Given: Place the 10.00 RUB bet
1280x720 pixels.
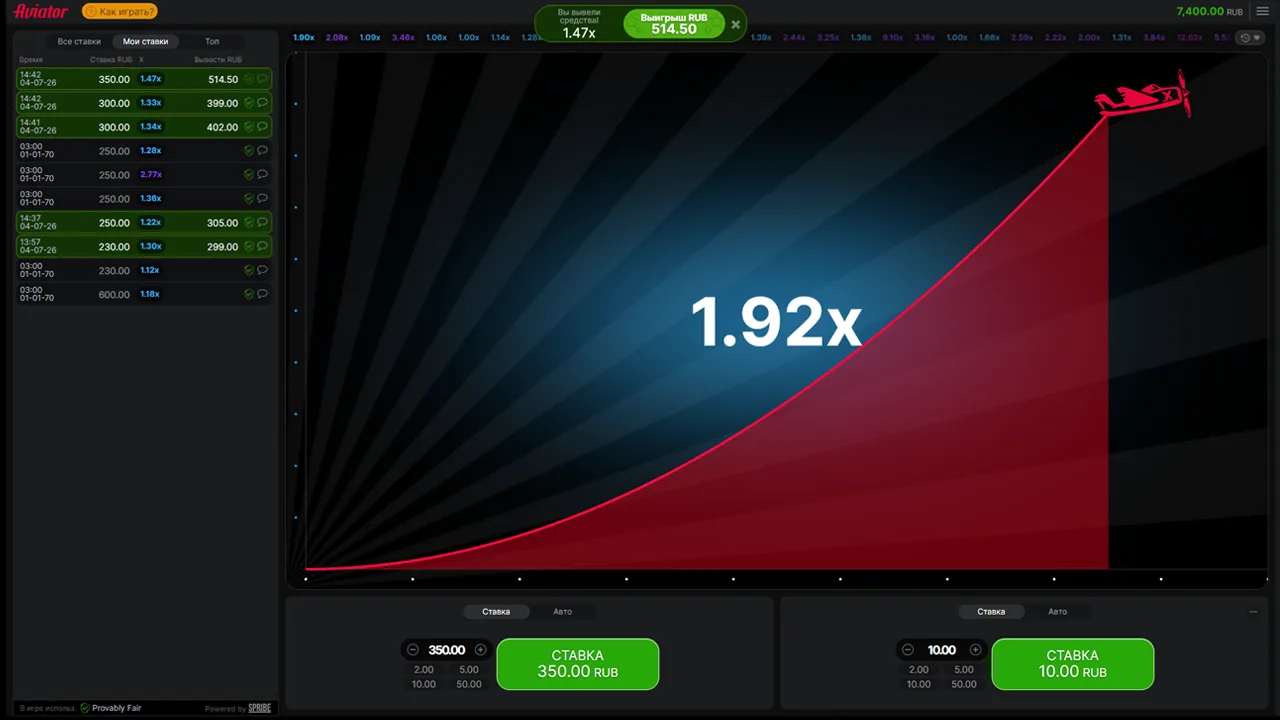Looking at the screenshot, I should [x=1073, y=664].
